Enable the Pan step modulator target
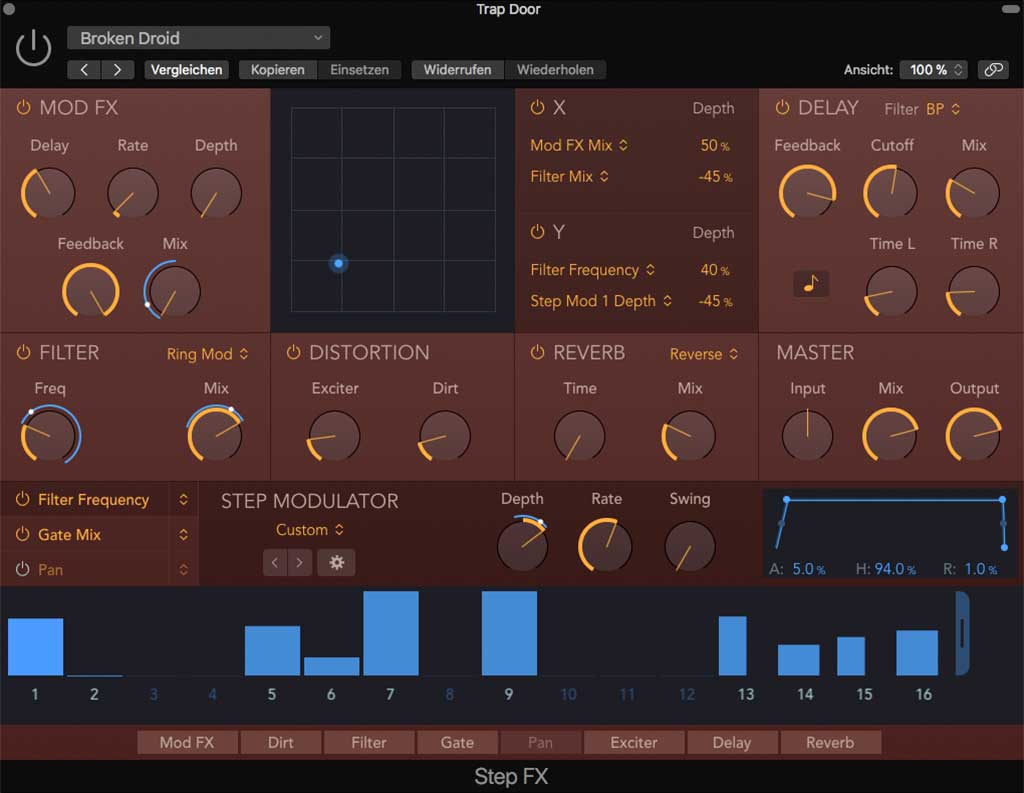 click(x=23, y=569)
